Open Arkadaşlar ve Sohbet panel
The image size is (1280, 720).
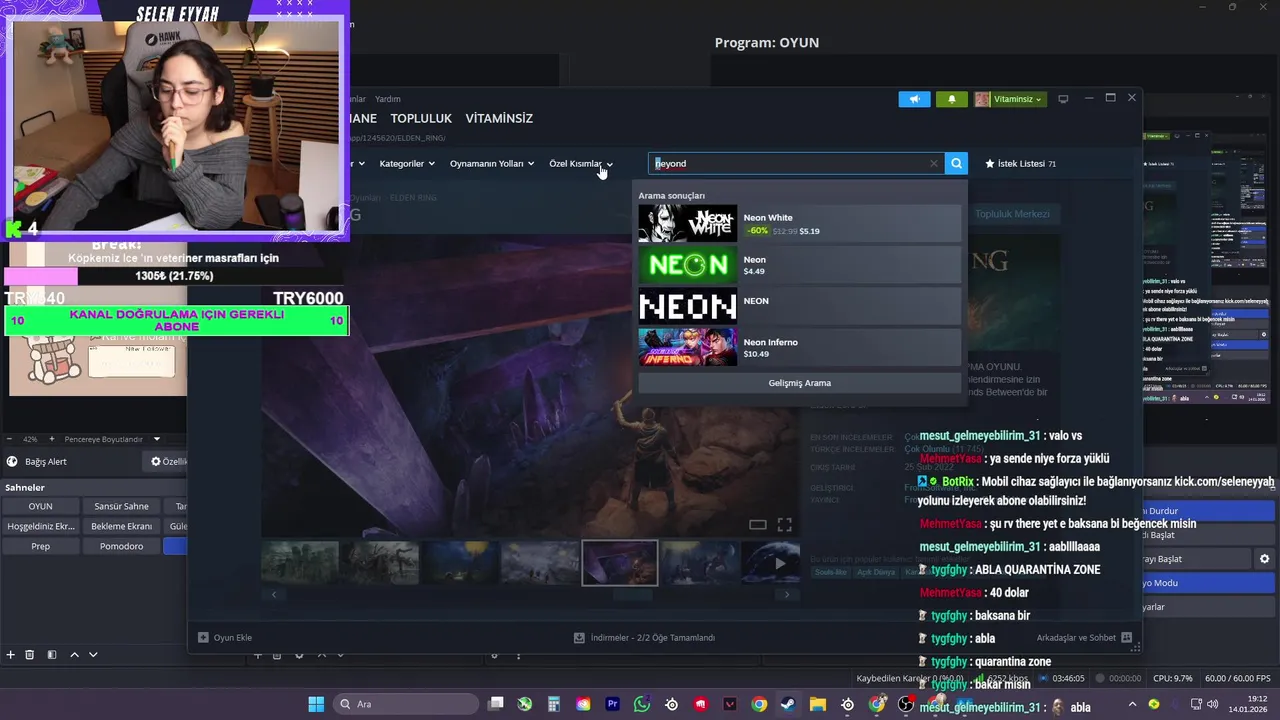point(1084,638)
